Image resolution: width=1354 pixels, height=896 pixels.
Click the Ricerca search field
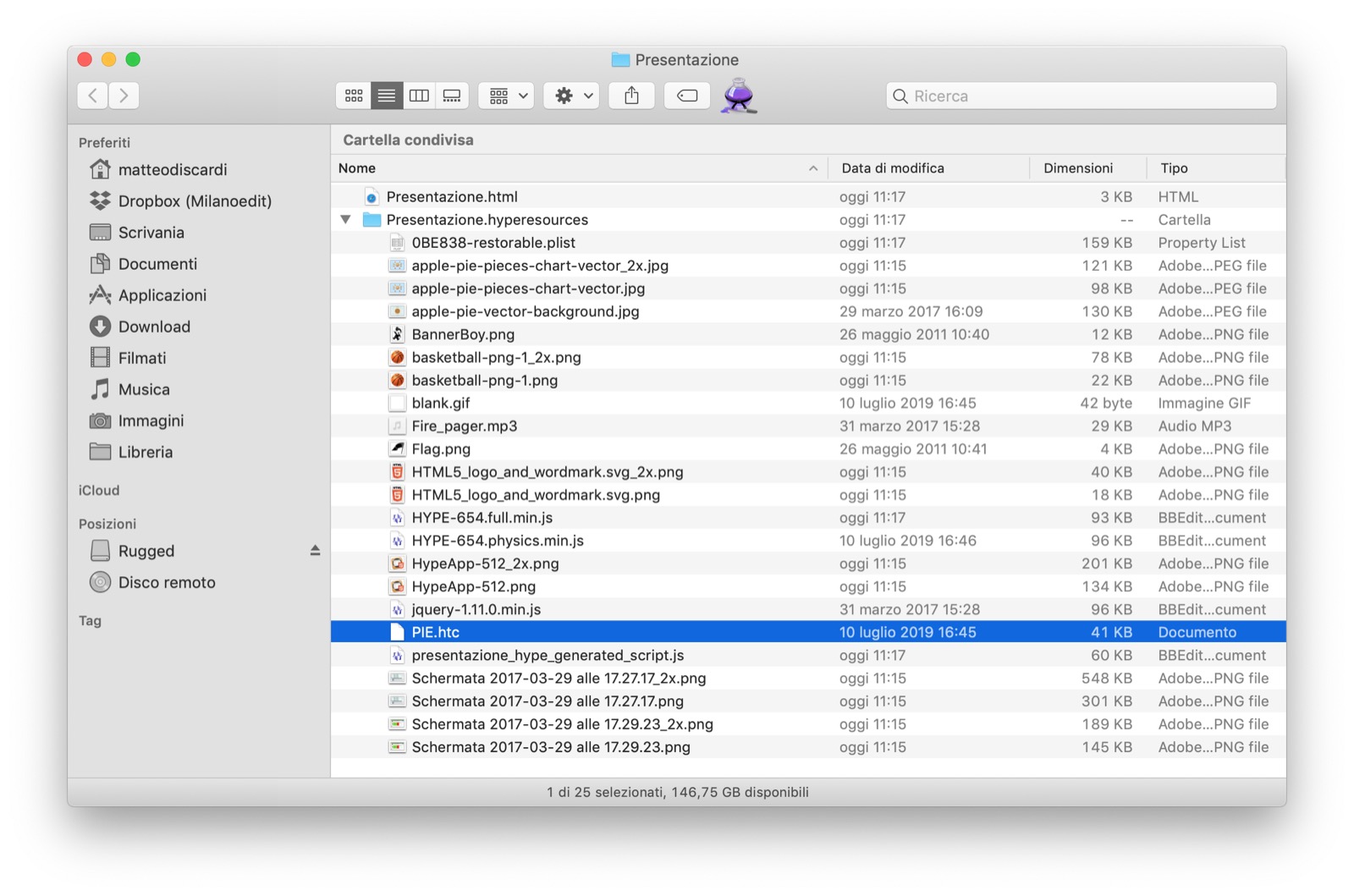click(1081, 96)
